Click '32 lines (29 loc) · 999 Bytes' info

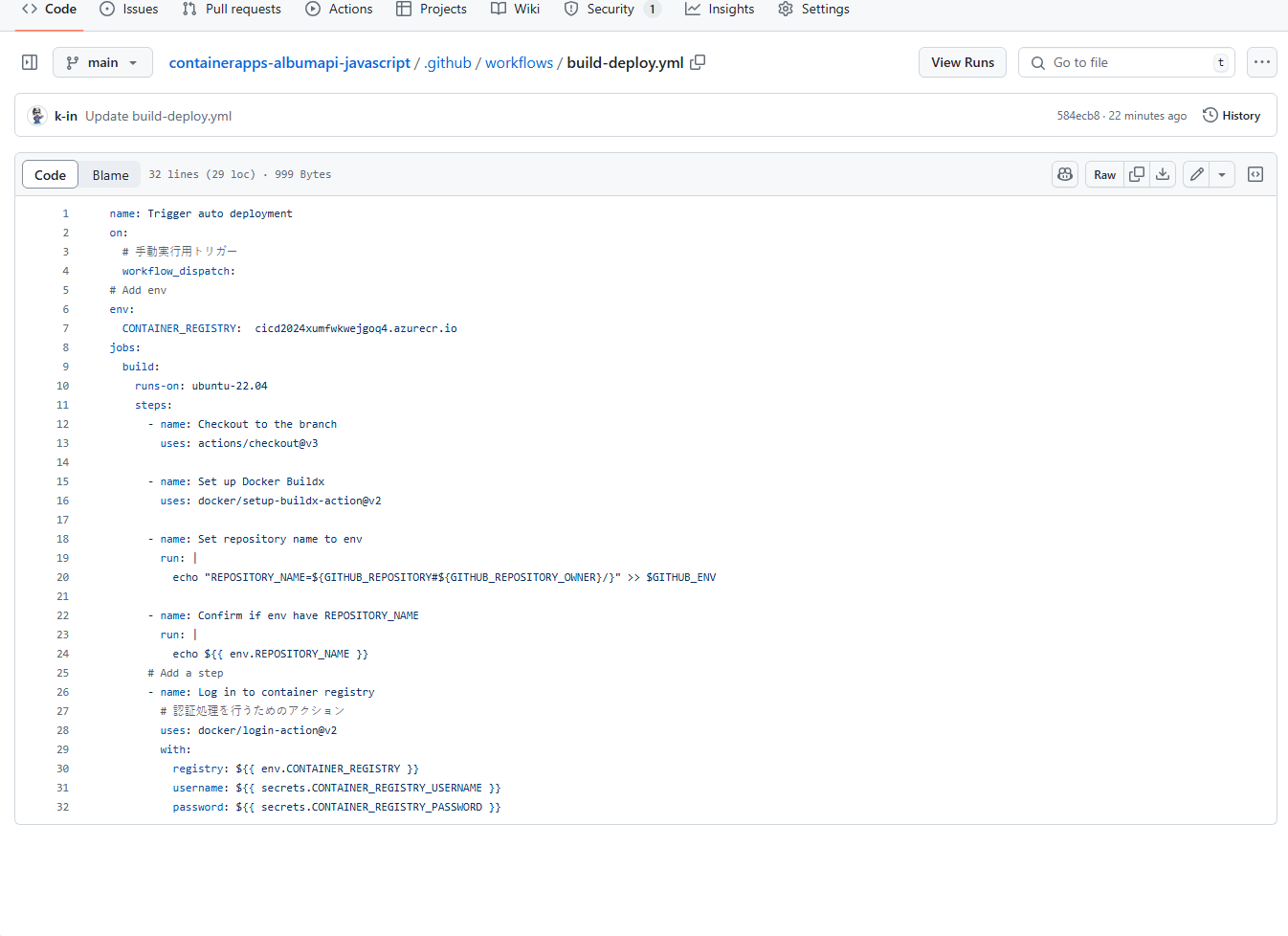point(240,174)
